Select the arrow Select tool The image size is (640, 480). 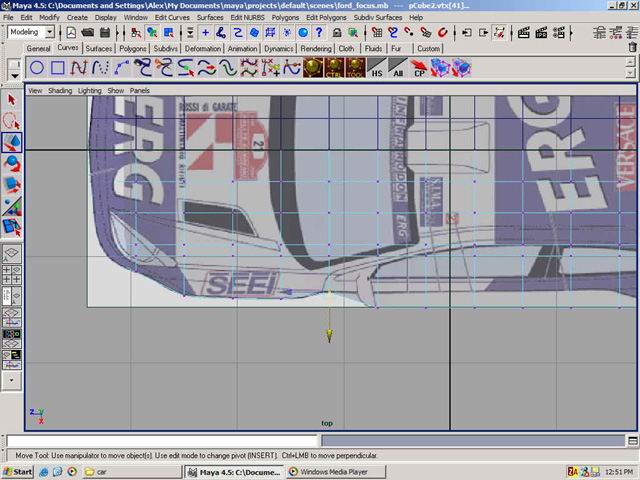tap(12, 100)
